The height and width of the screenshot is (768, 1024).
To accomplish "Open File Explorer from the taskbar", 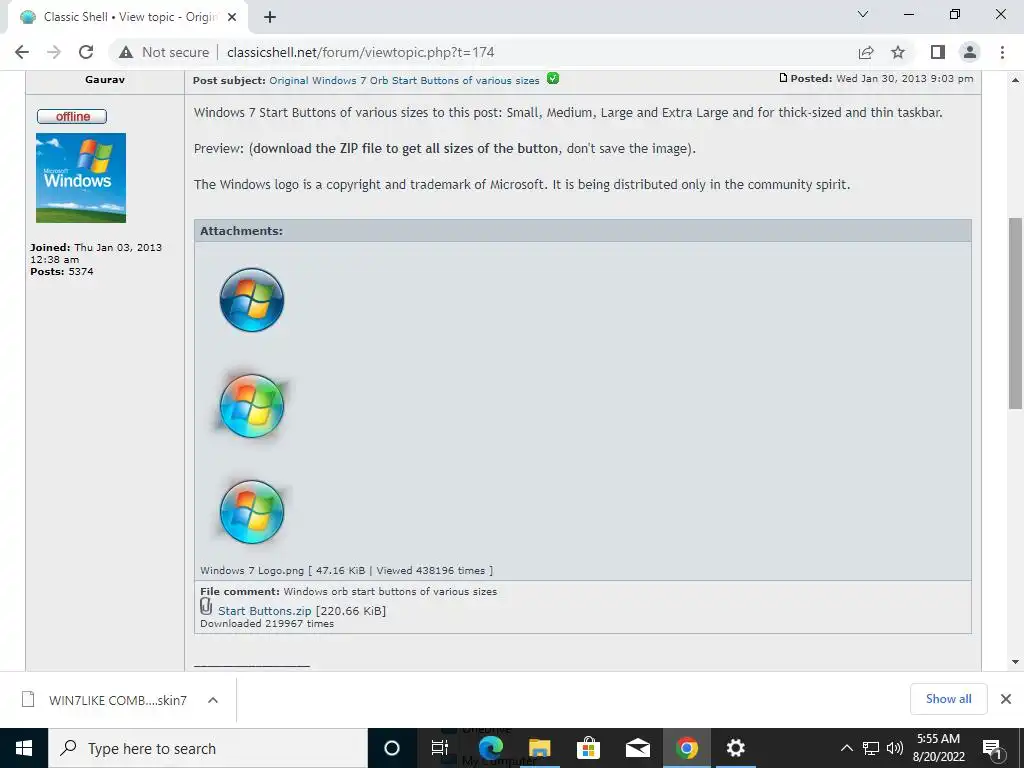I will [x=539, y=748].
